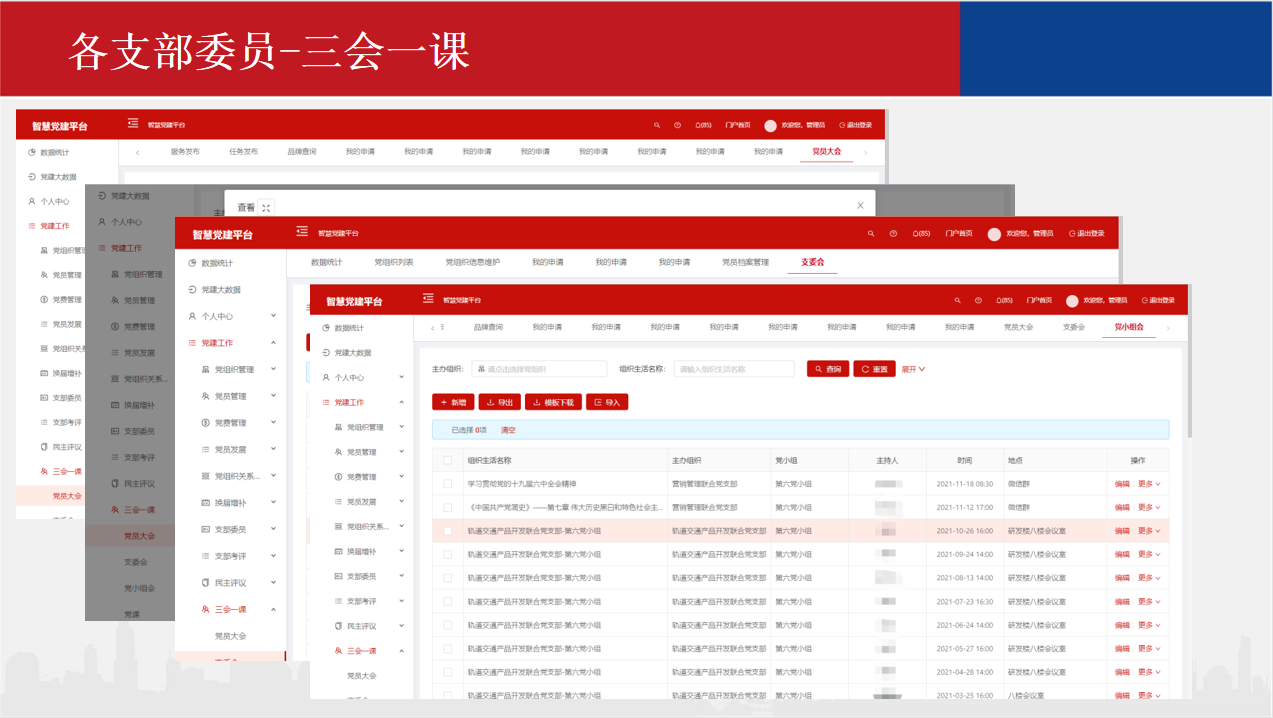Click the user avatar in the front-most window header
Screen dimensions: 1273x718
click(1072, 300)
